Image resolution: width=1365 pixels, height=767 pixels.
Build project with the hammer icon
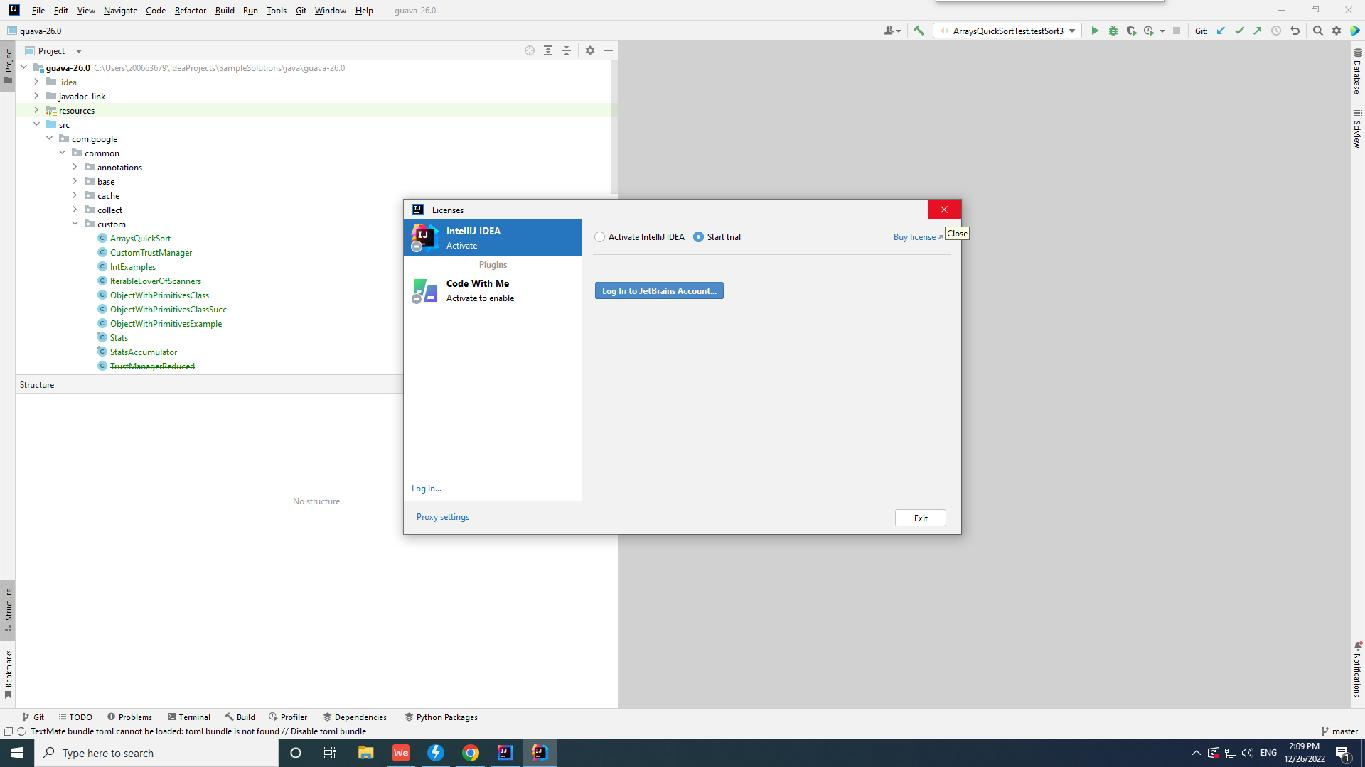918,31
